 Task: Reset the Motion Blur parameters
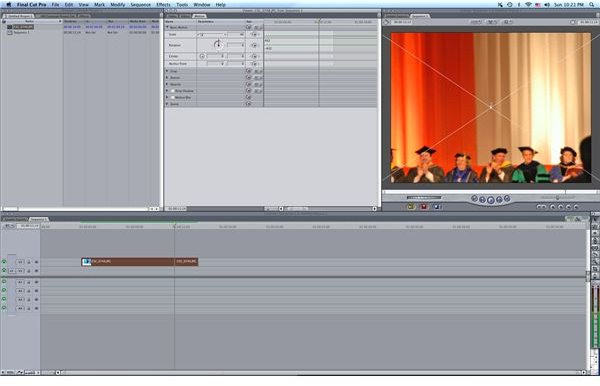[249, 97]
